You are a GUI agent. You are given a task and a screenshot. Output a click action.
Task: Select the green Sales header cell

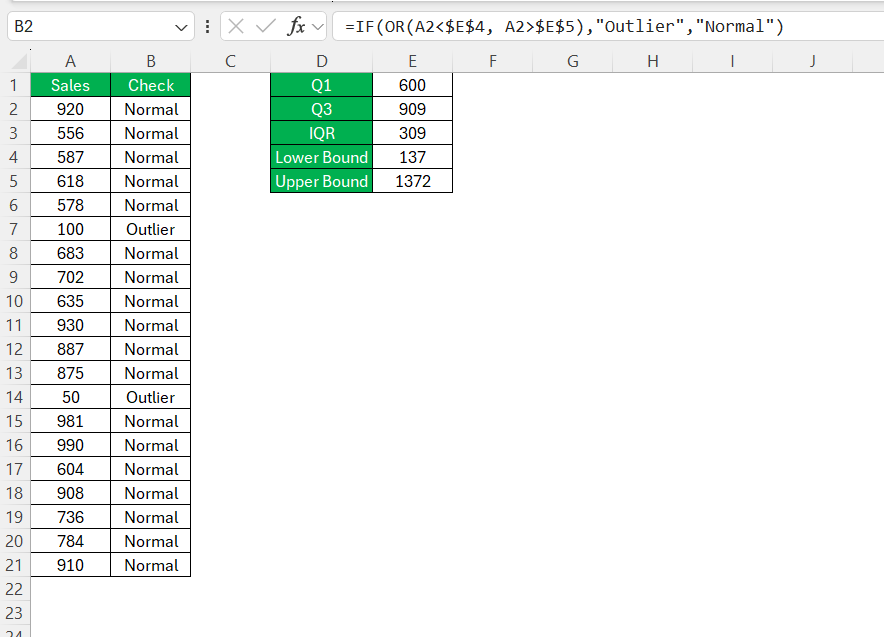[x=69, y=85]
